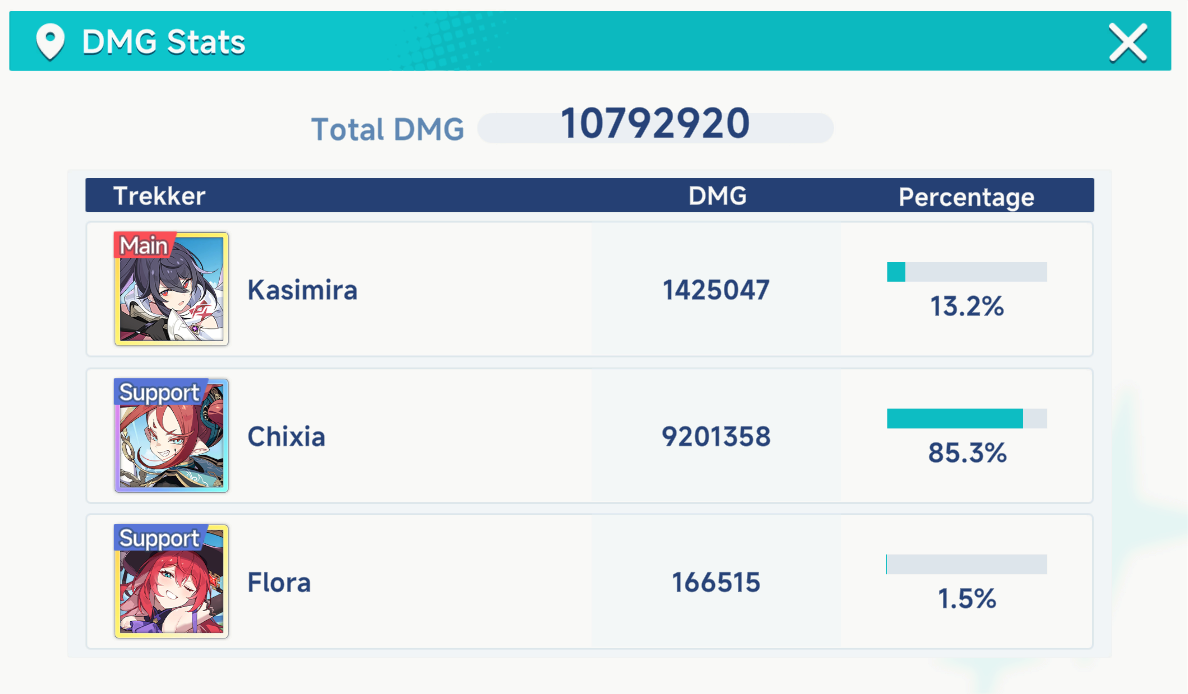Click the DMG column header
This screenshot has width=1188, height=694.
click(x=717, y=196)
